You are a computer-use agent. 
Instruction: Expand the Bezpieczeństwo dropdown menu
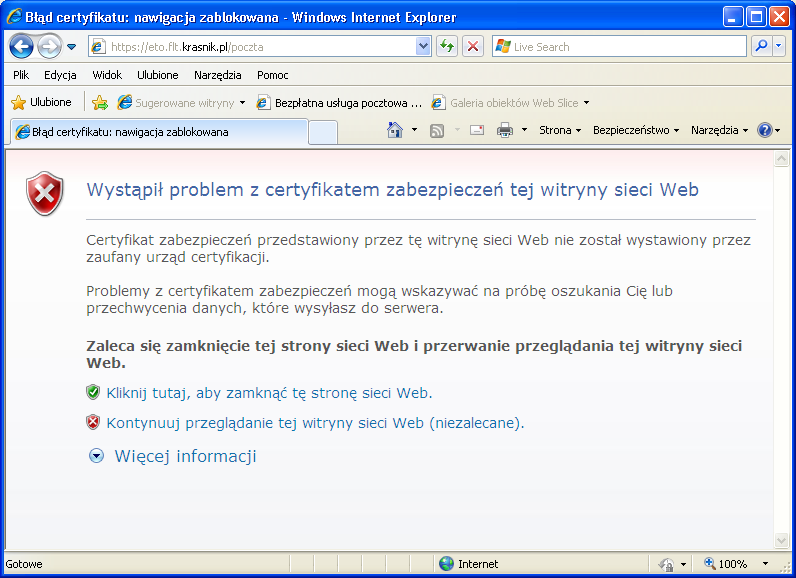click(x=635, y=130)
